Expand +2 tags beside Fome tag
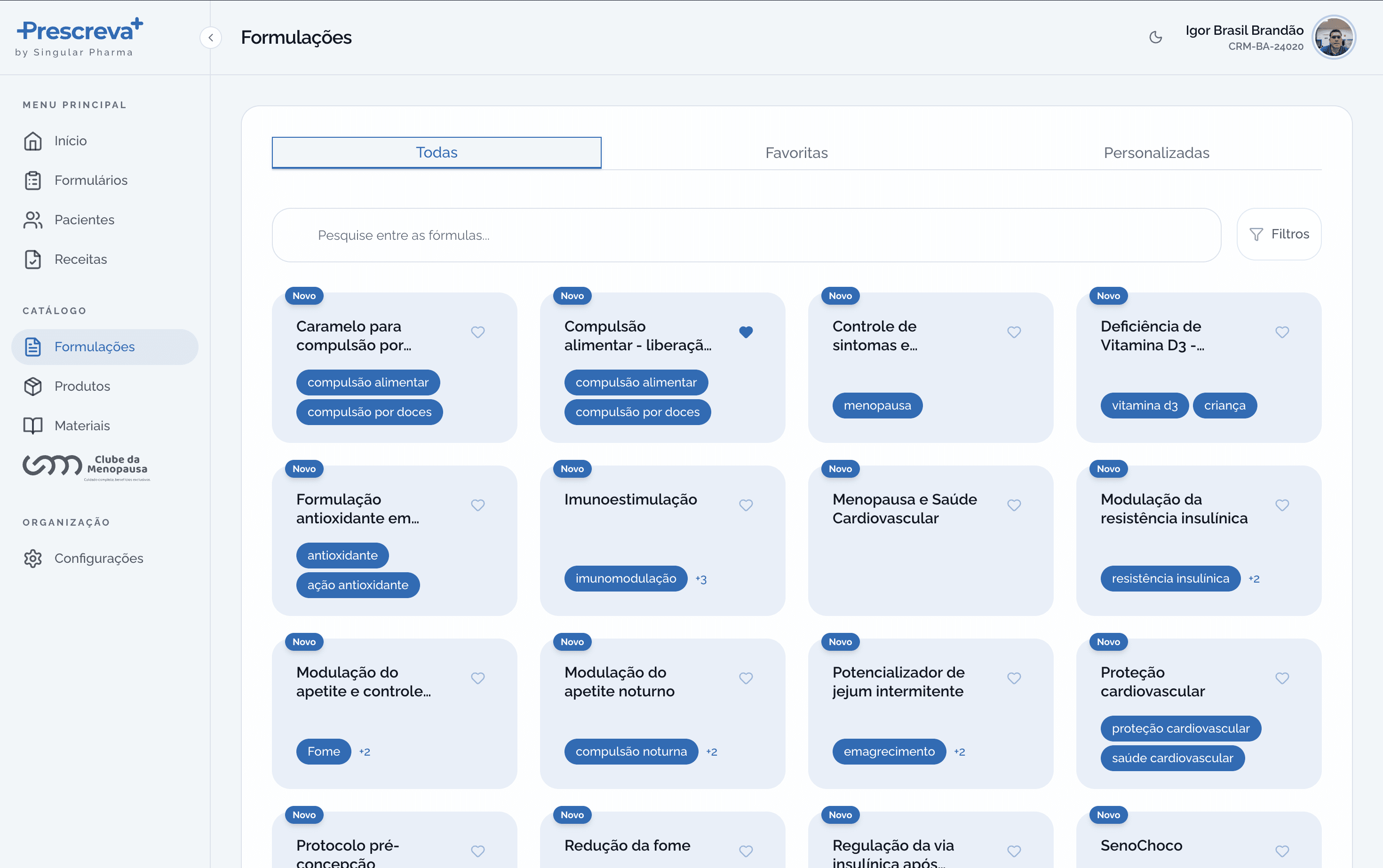This screenshot has height=868, width=1383. pos(365,752)
